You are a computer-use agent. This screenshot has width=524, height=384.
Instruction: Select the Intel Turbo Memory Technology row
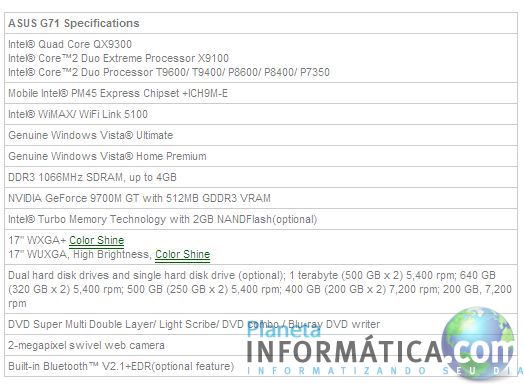pos(261,220)
